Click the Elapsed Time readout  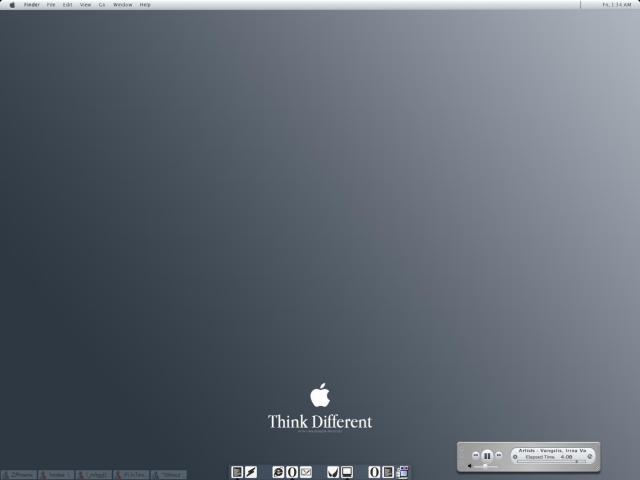click(x=549, y=457)
